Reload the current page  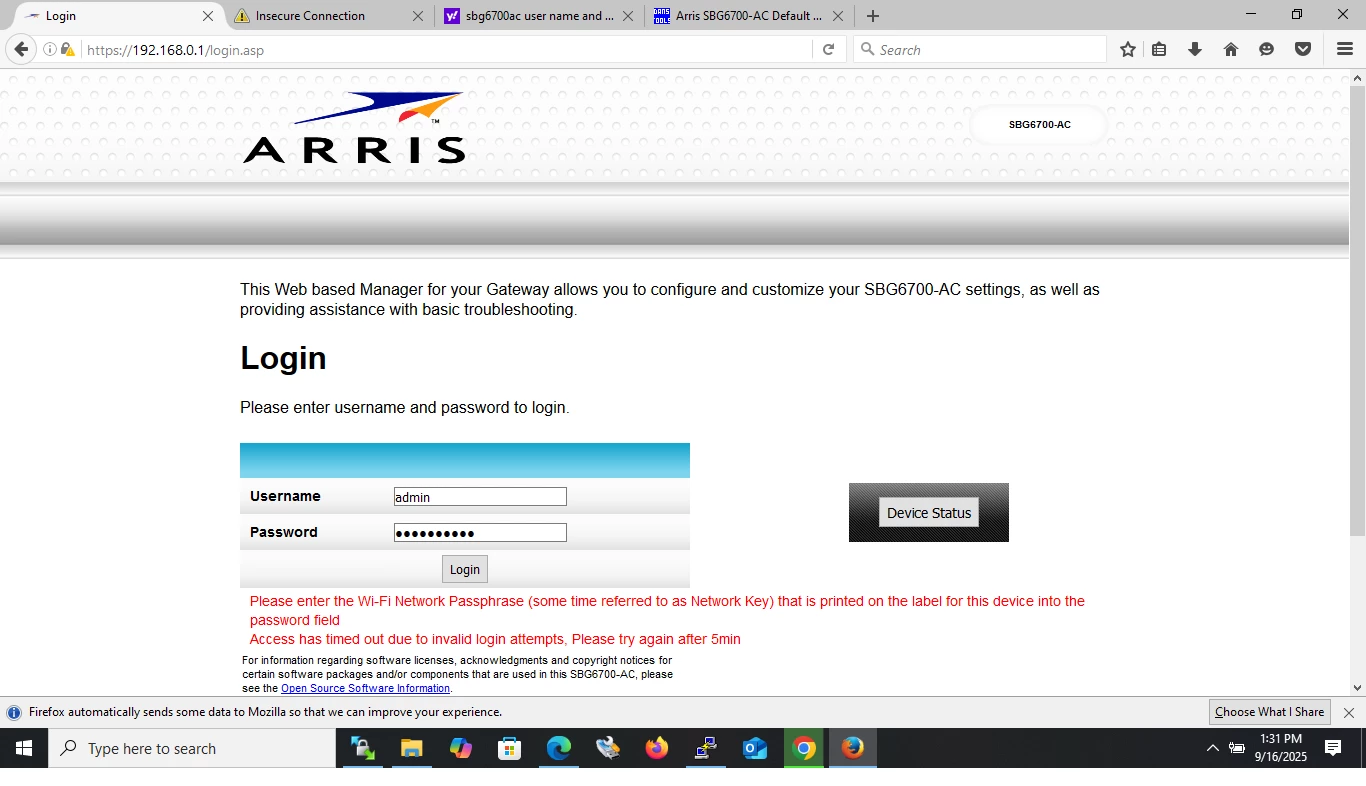[x=828, y=49]
